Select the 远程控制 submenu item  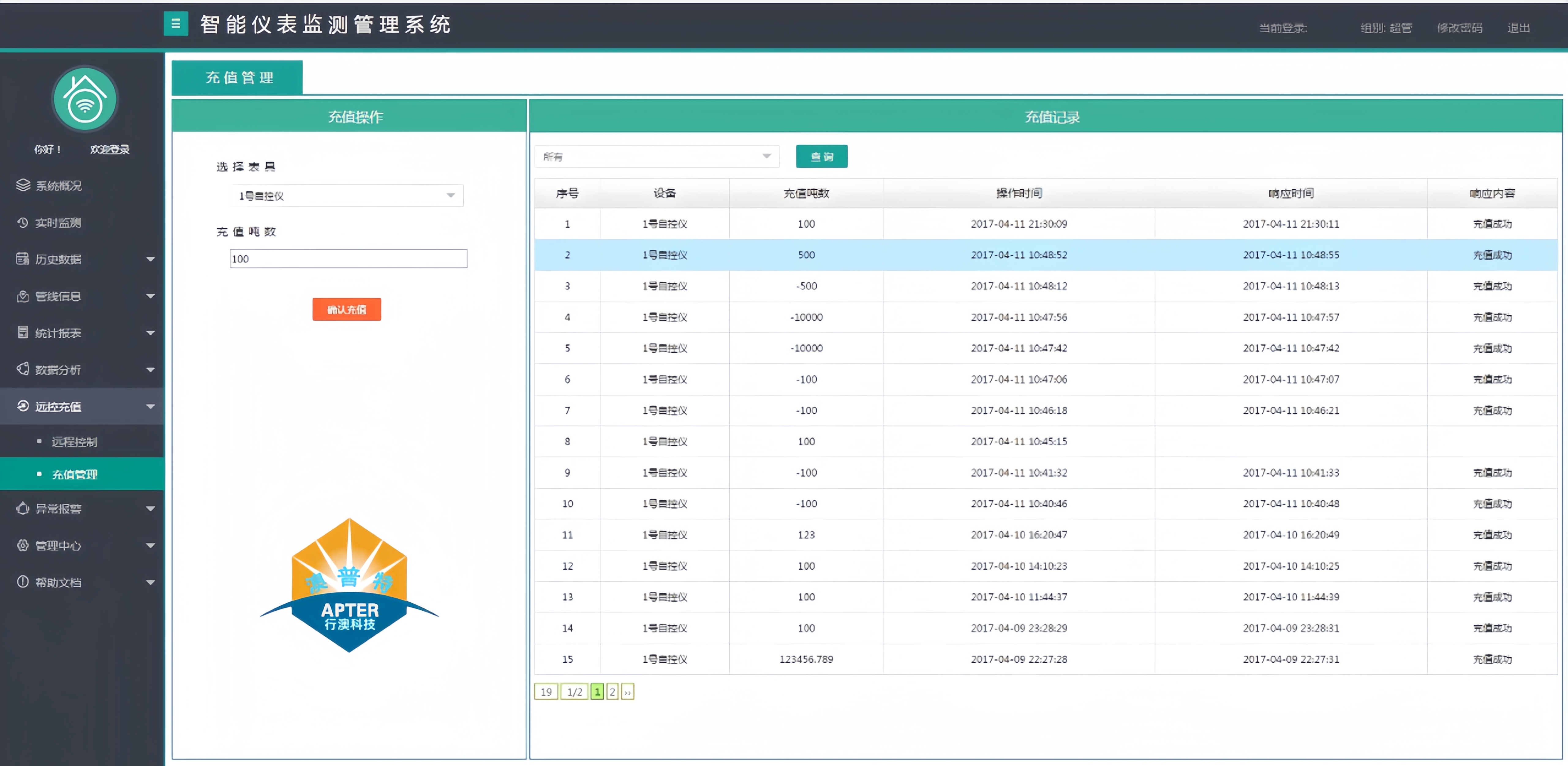click(82, 442)
